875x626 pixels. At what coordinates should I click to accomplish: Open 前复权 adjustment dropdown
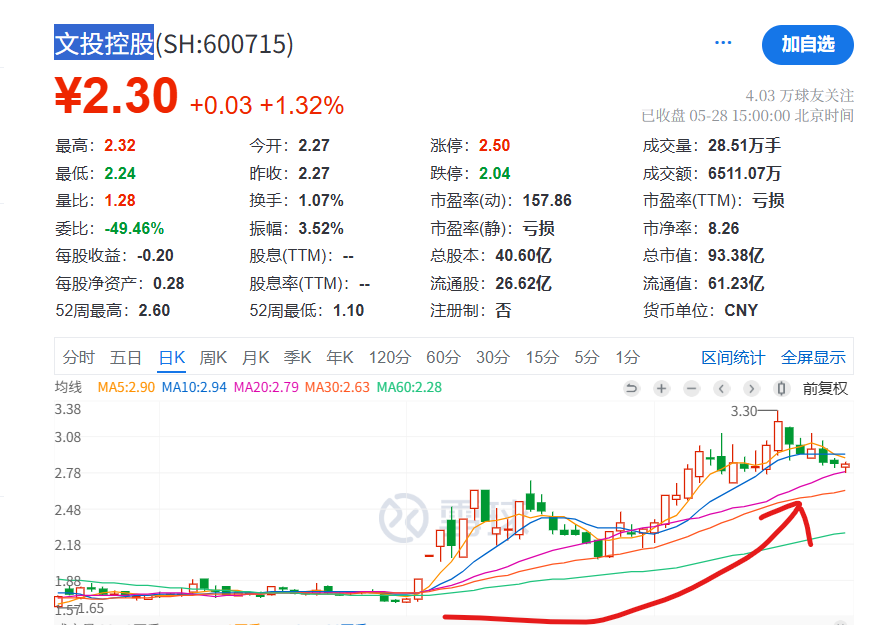coord(825,388)
